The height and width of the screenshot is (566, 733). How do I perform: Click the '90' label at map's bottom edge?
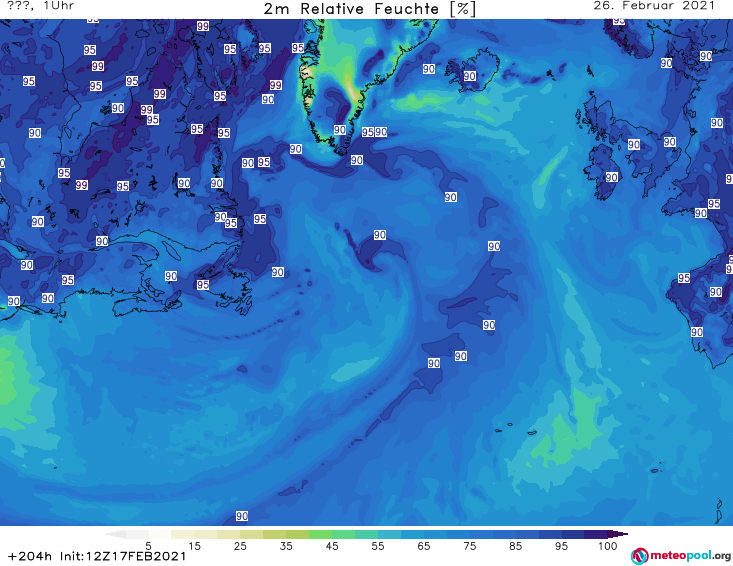coord(242,516)
